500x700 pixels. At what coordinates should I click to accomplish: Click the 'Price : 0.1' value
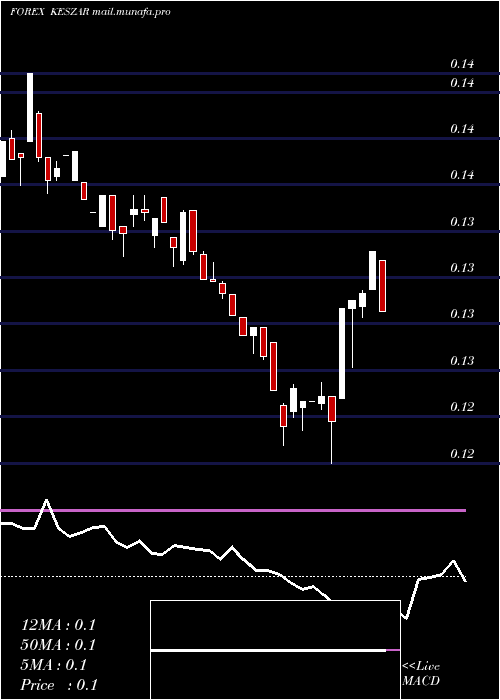pos(59,685)
